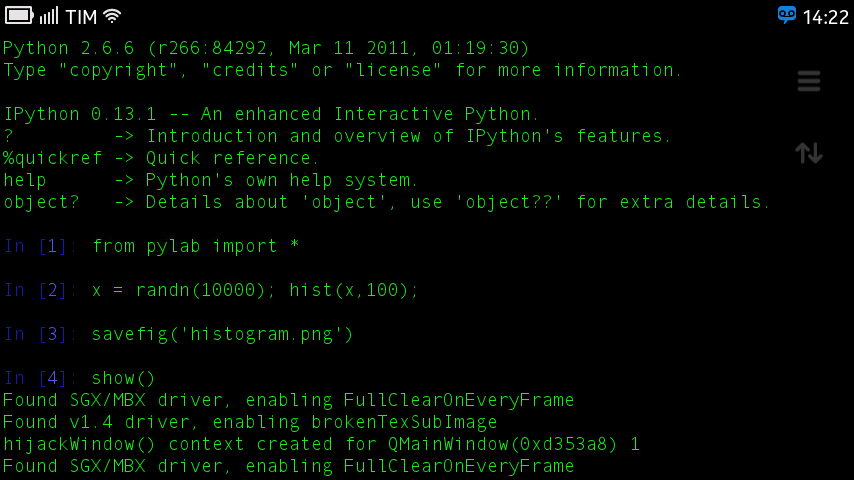Tap the cellular signal bars icon
Image resolution: width=854 pixels, height=480 pixels.
pyautogui.click(x=50, y=16)
